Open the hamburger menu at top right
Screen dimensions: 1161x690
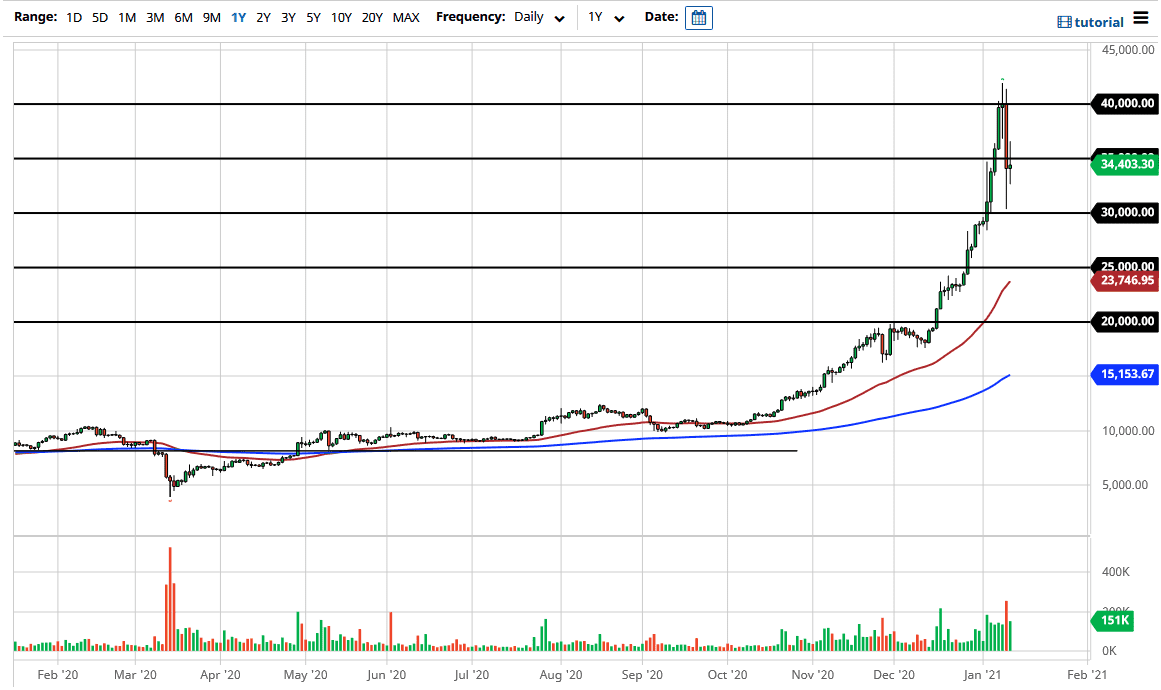coord(1143,17)
